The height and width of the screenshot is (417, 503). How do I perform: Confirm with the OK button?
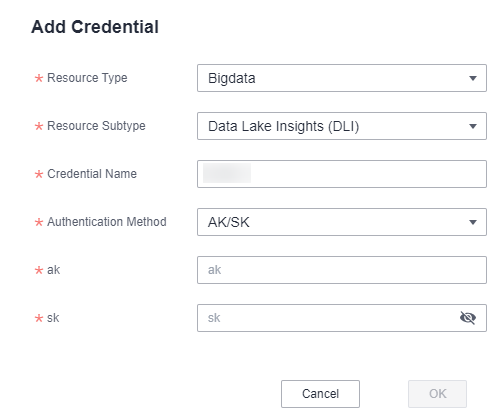437,394
